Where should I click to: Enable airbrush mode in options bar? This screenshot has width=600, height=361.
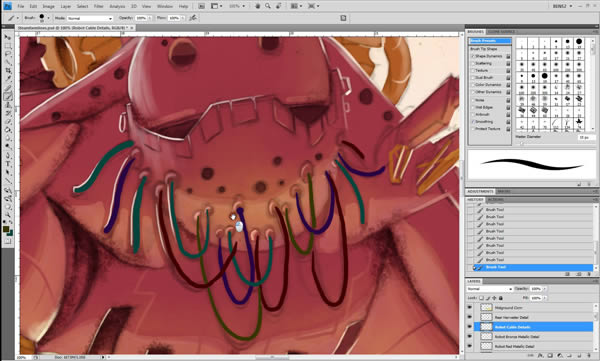tap(193, 18)
